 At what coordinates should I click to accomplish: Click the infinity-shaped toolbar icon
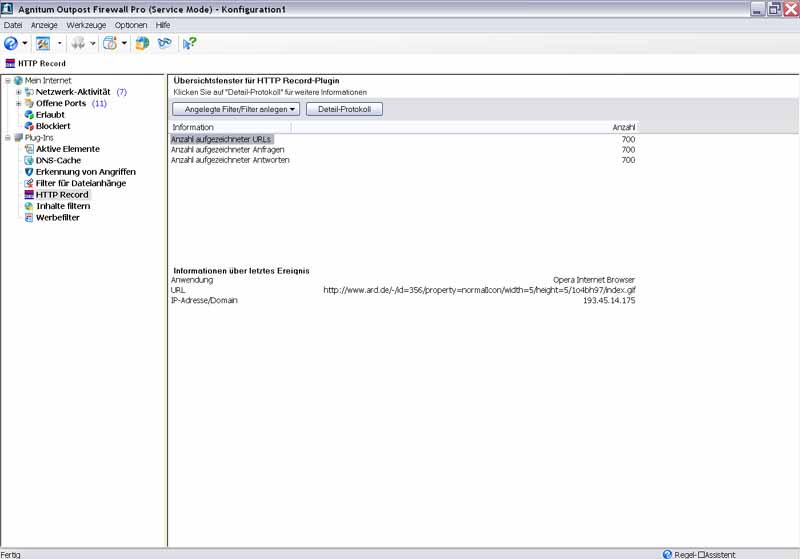pyautogui.click(x=163, y=43)
